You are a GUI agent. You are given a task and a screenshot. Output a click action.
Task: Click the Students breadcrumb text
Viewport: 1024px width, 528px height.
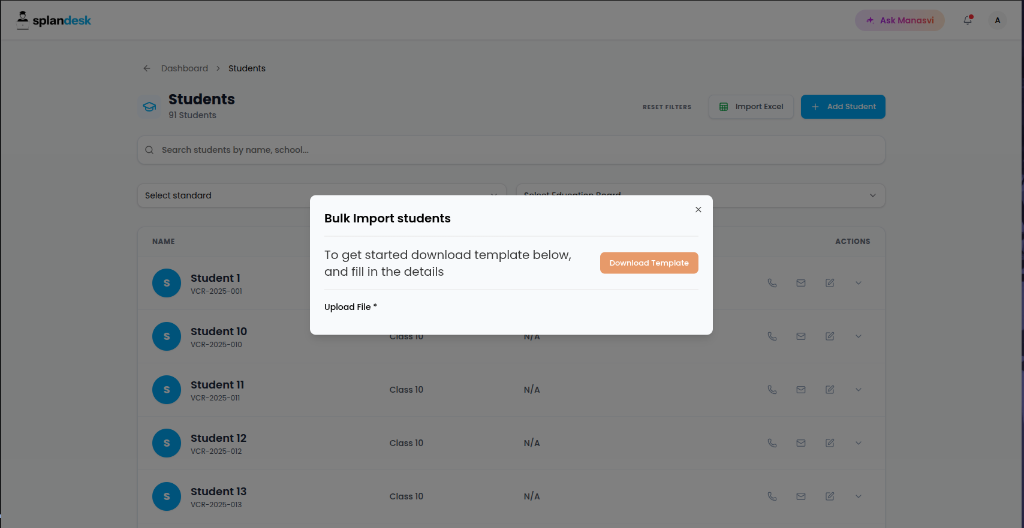(x=247, y=68)
